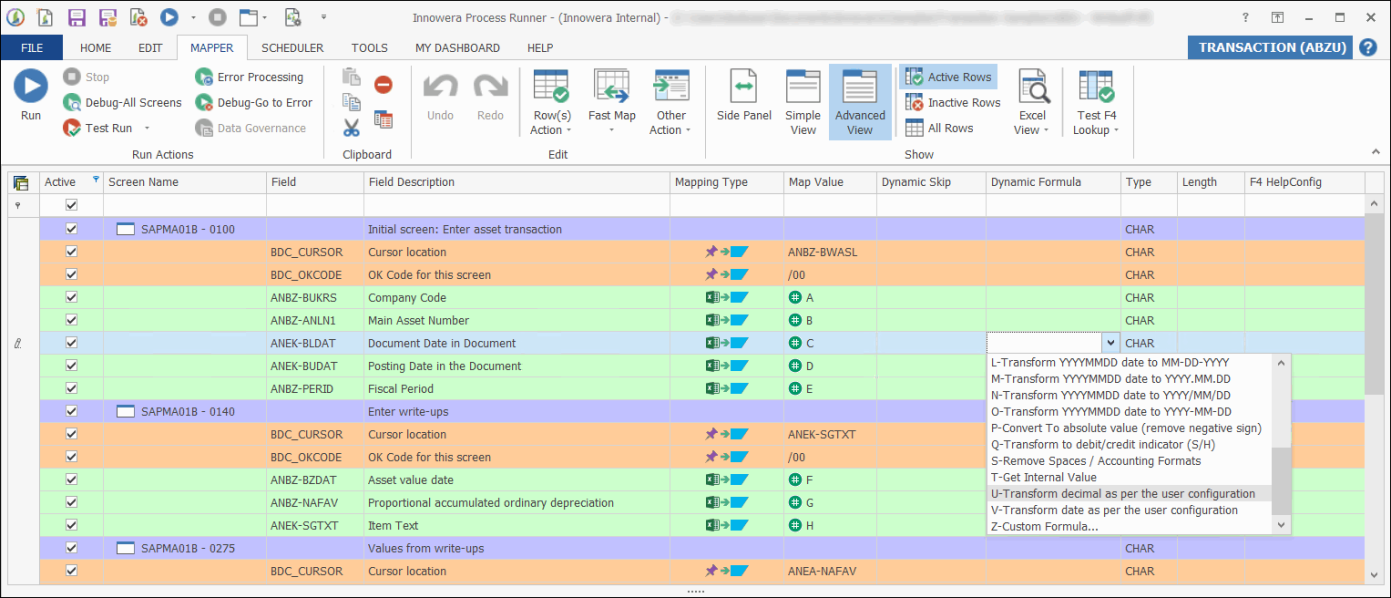
Task: Toggle Active checkbox for ANBZ-PERID row
Action: point(71,389)
